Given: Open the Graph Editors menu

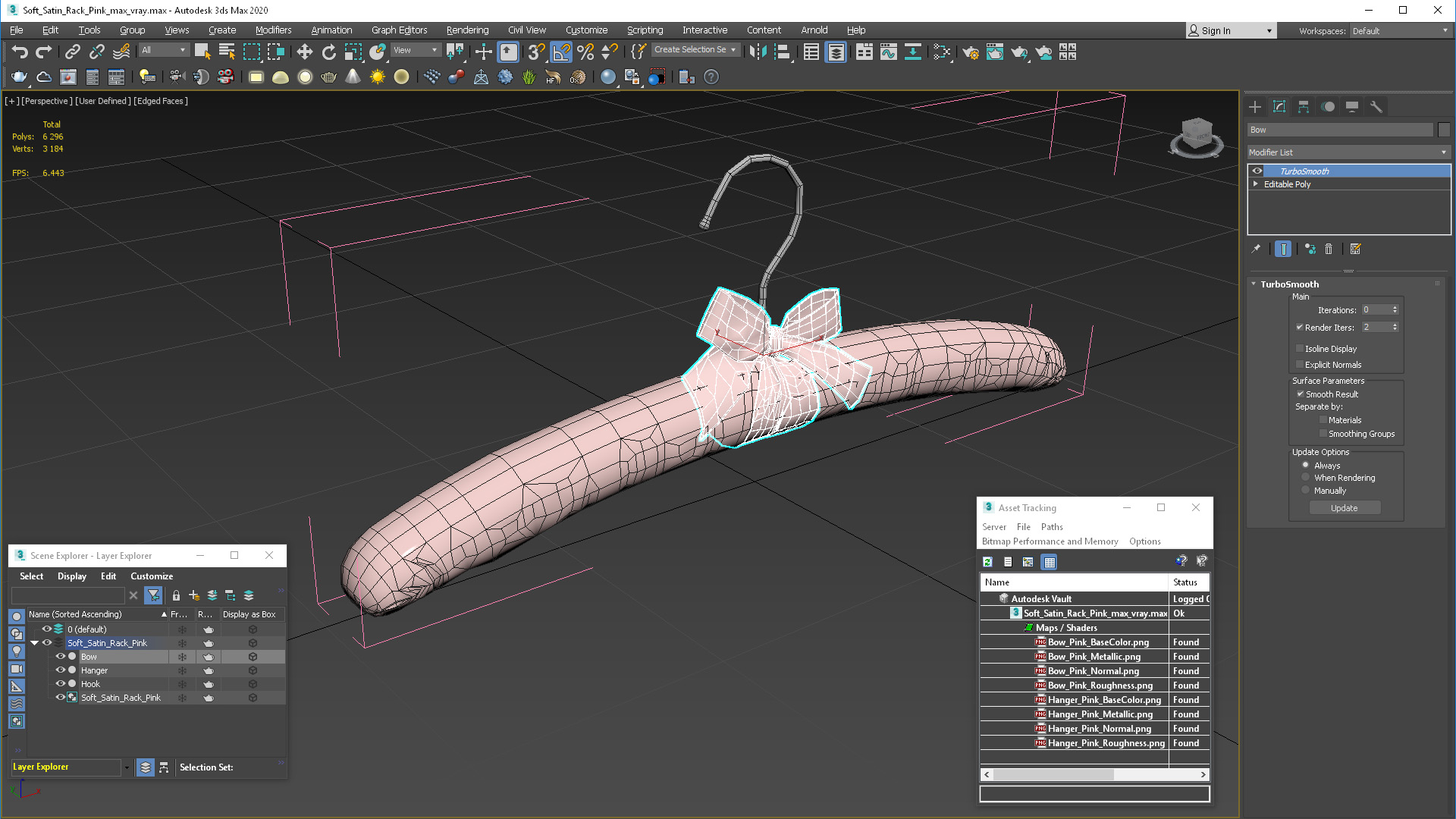Looking at the screenshot, I should (x=399, y=30).
